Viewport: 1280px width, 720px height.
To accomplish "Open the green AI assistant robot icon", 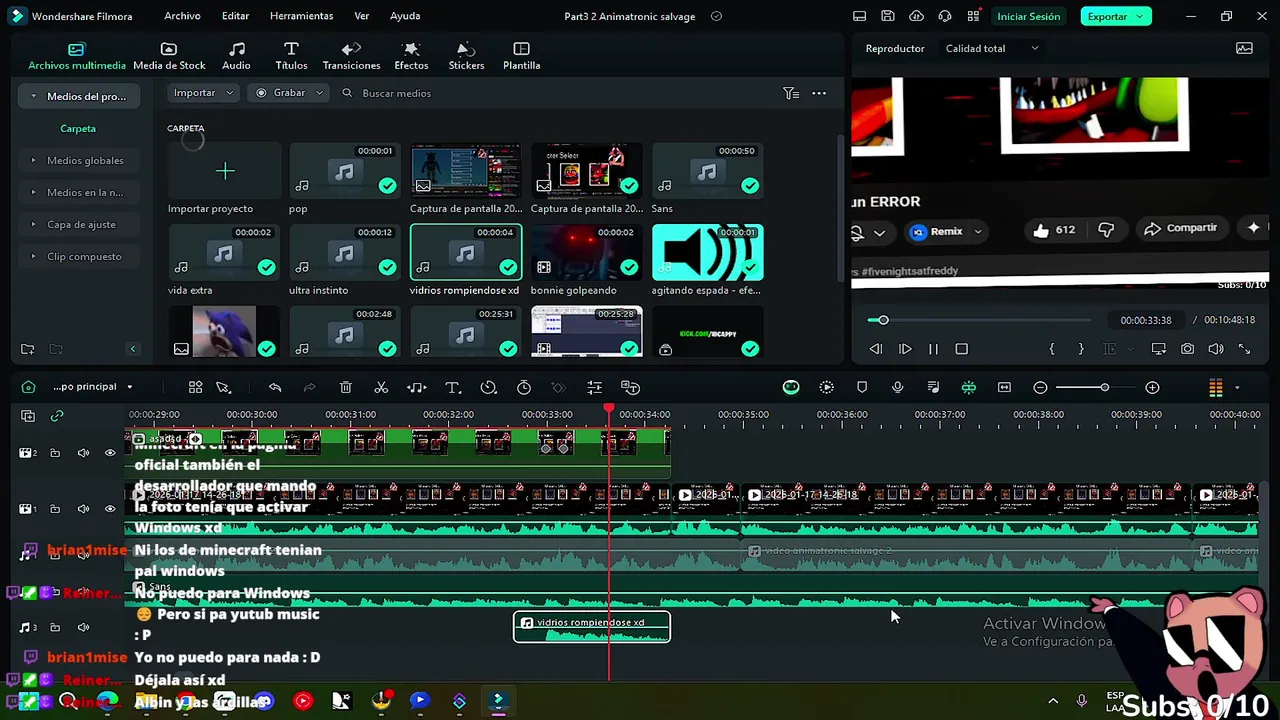I will click(791, 387).
